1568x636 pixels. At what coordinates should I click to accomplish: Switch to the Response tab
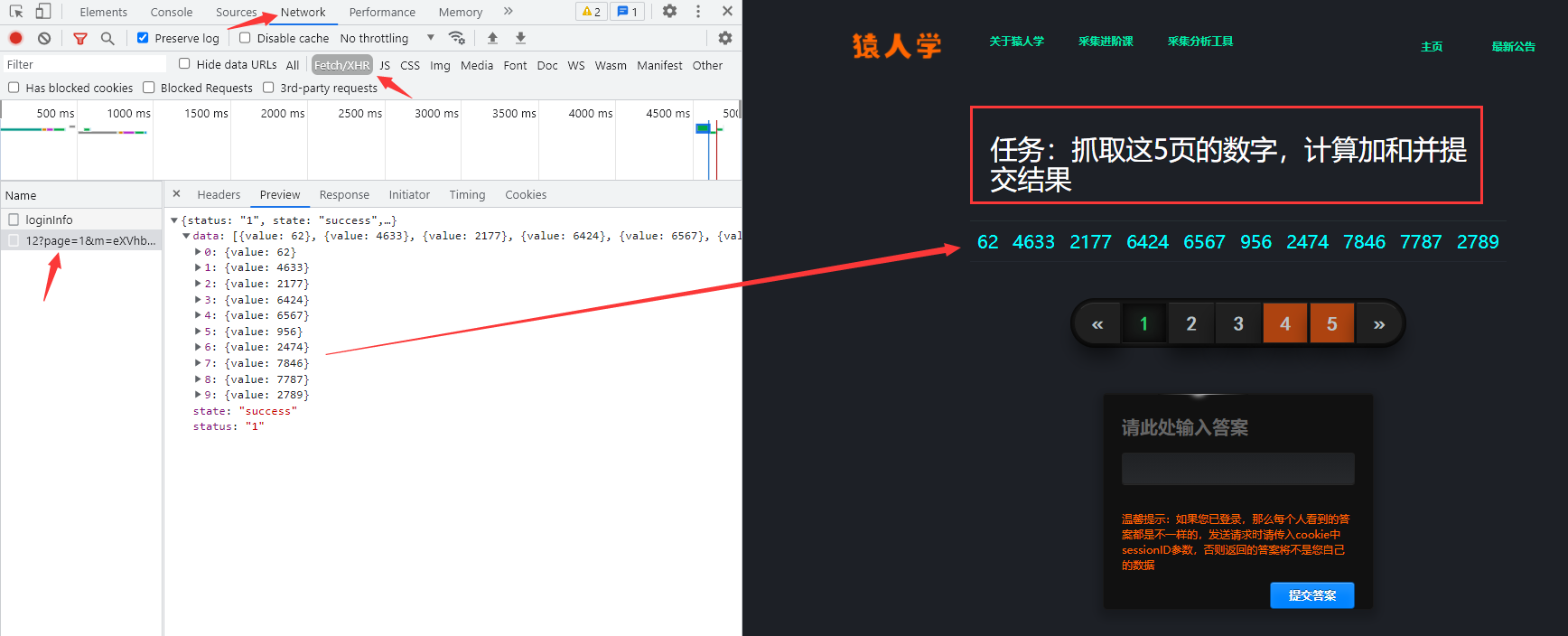point(344,194)
